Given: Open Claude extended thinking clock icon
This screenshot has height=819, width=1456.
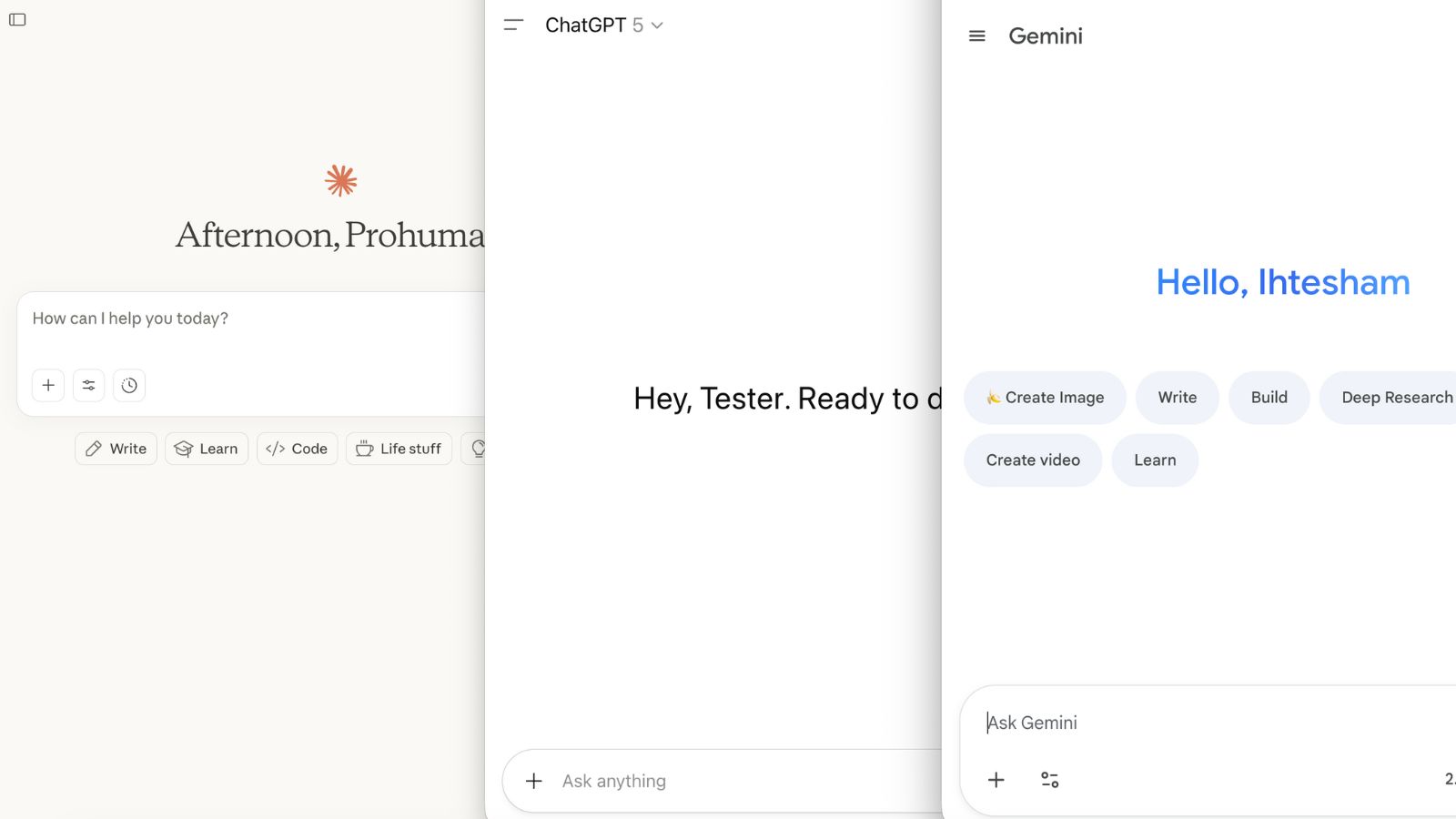Looking at the screenshot, I should click(129, 385).
